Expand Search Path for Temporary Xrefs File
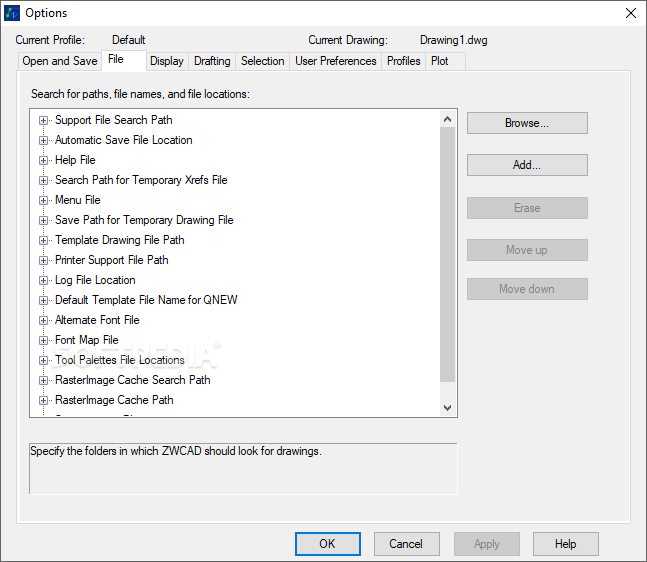Screen dimensions: 647x562 [x=43, y=180]
